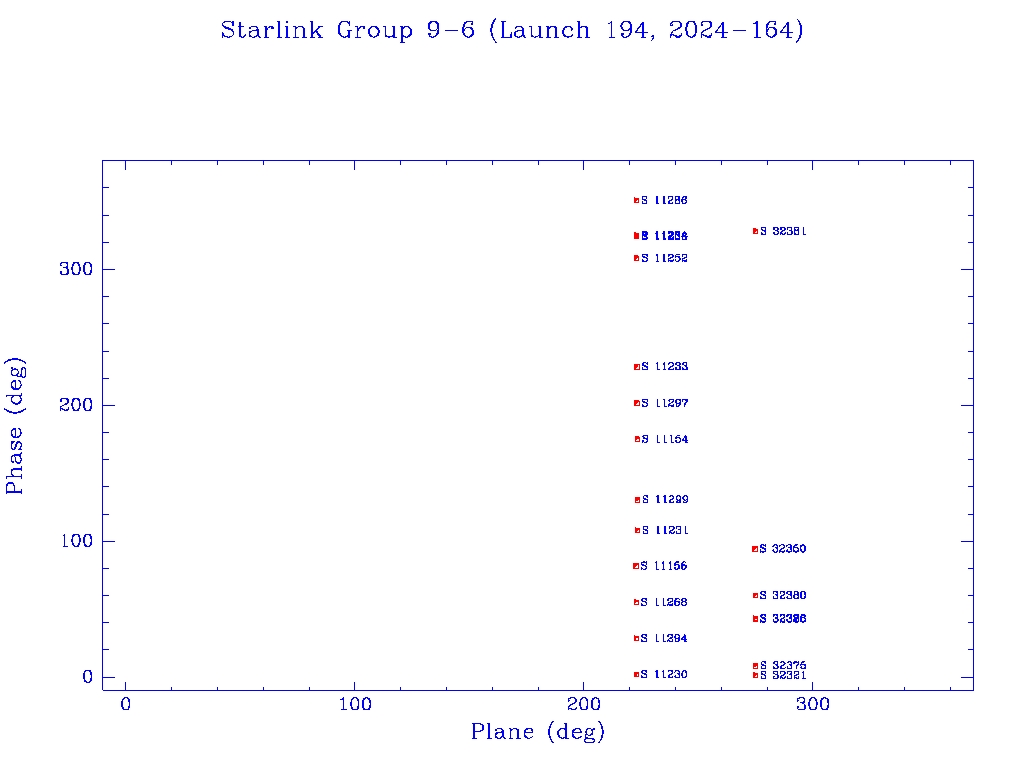Click the "100" tick label on Plane axis
The width and height of the screenshot is (1024, 768).
click(x=355, y=704)
